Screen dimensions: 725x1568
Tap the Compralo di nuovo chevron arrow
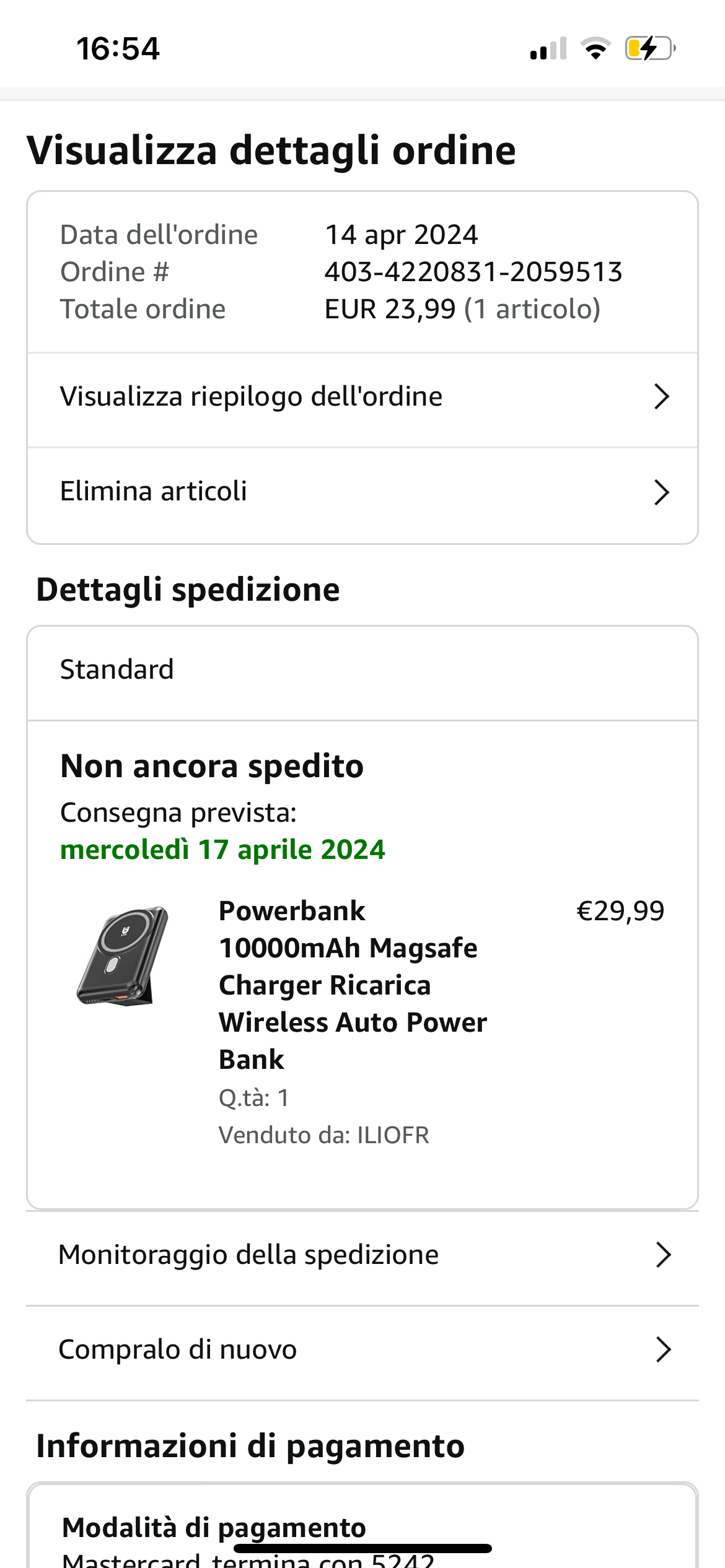pos(664,1349)
